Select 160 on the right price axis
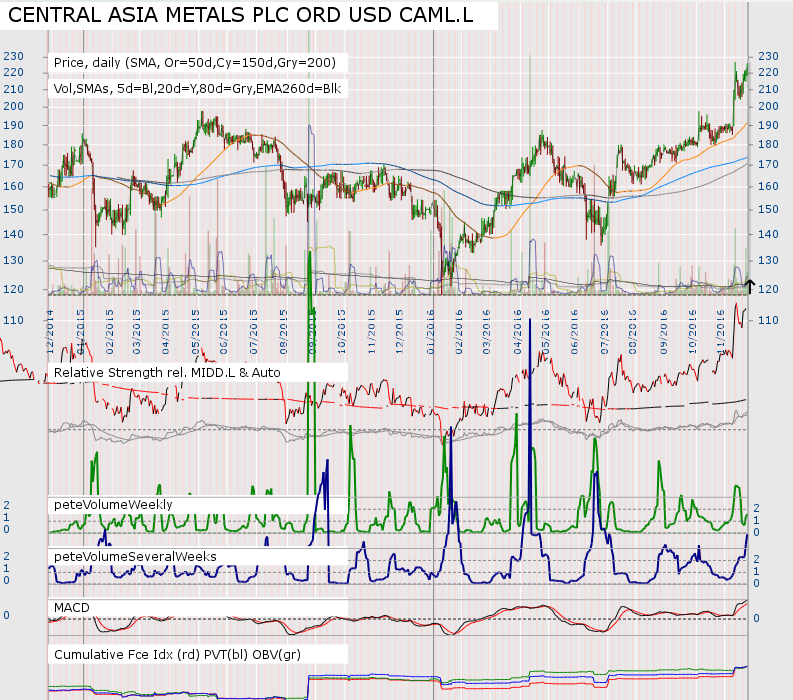Image resolution: width=793 pixels, height=700 pixels. (768, 186)
